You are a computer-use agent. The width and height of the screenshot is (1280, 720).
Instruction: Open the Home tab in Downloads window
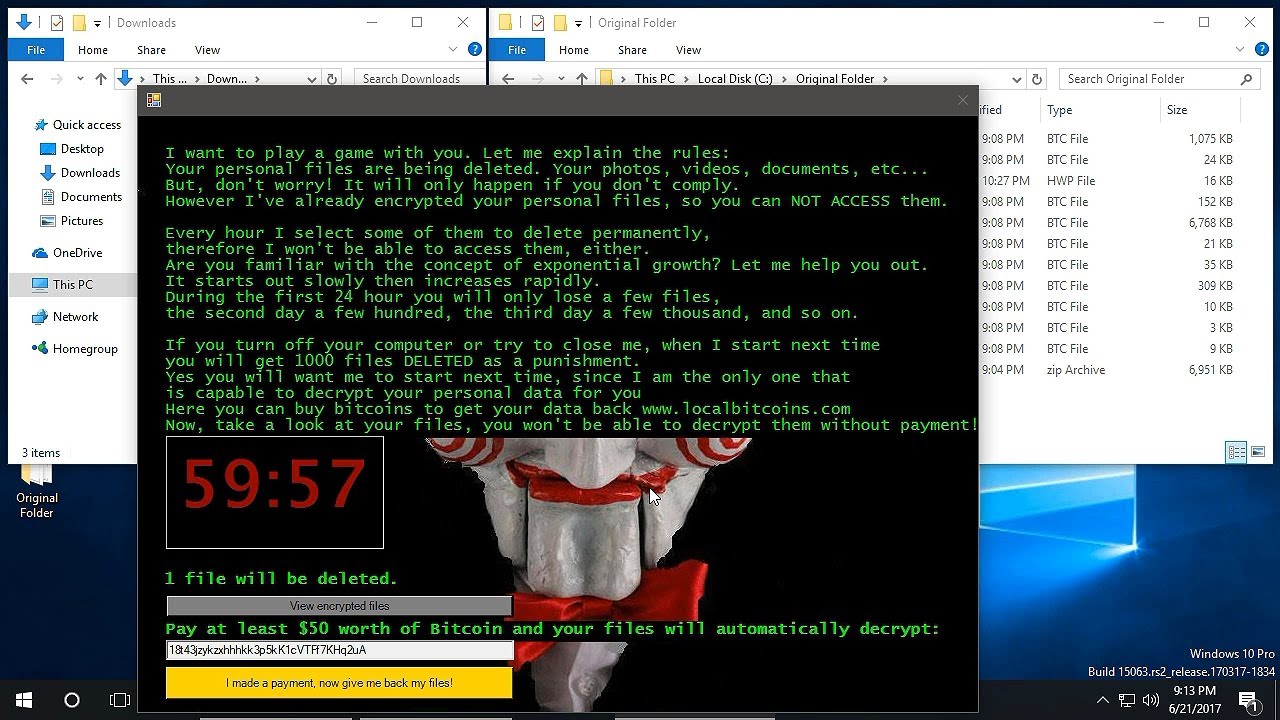pos(93,50)
